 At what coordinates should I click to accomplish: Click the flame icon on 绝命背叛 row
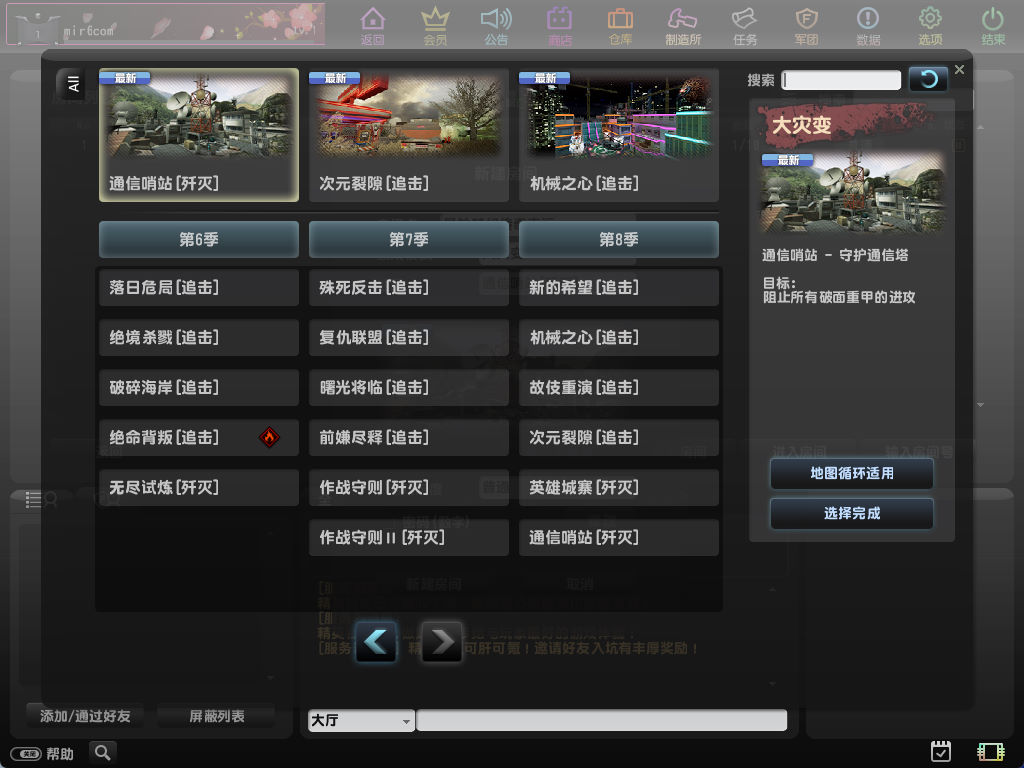pos(269,437)
